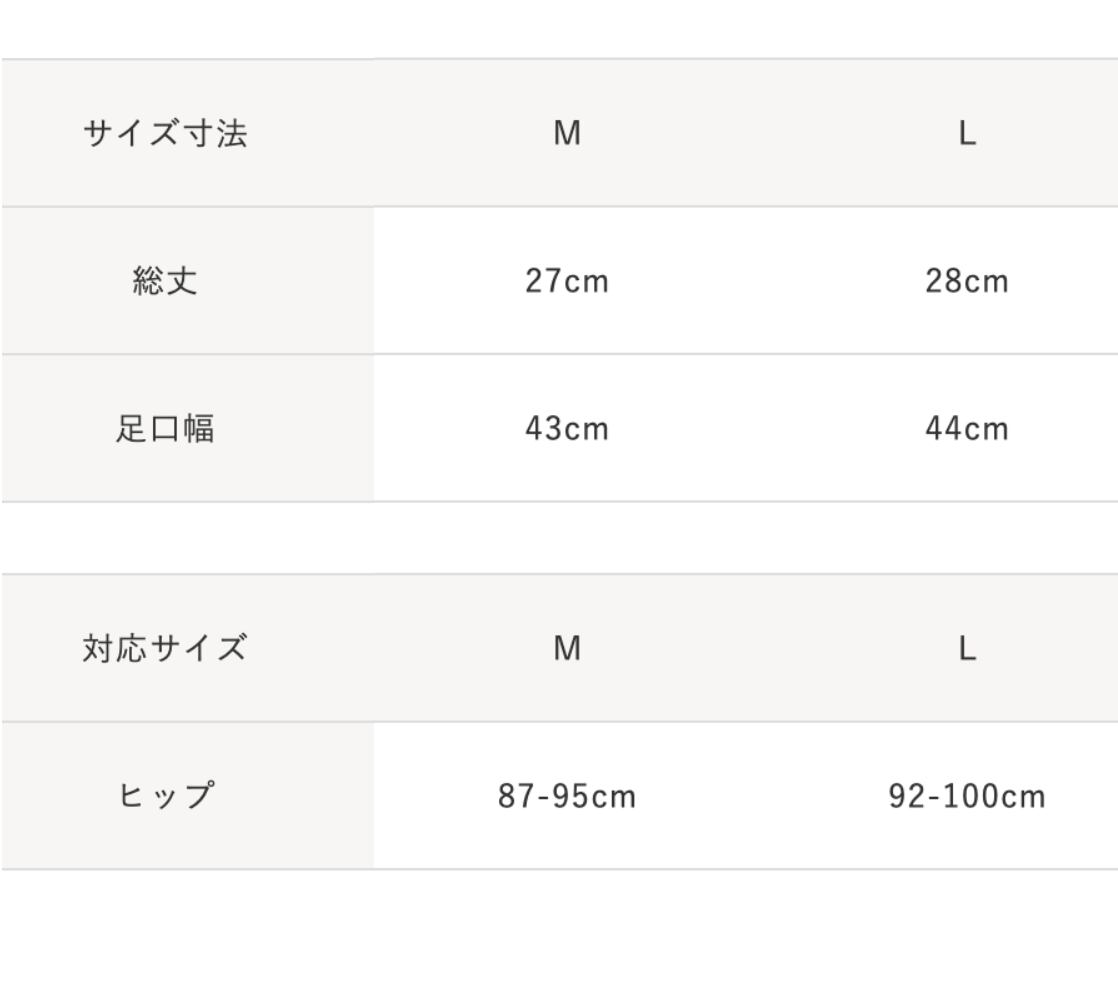Click the ヒップ row label
The width and height of the screenshot is (1118, 1002).
(x=165, y=797)
